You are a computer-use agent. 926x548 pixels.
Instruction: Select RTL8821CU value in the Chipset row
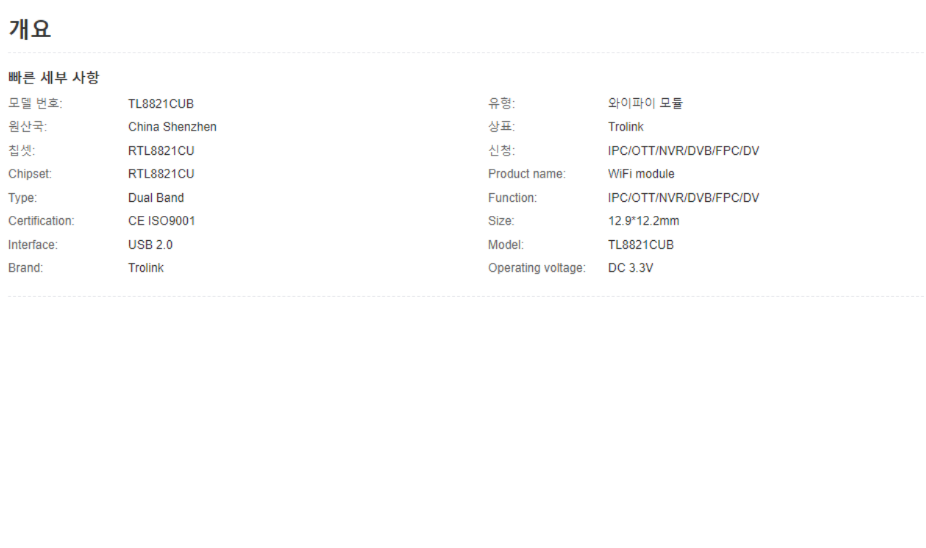[161, 174]
